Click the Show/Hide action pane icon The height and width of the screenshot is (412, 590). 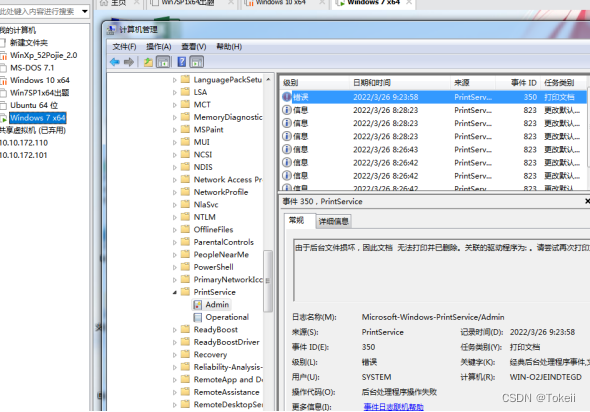[196, 62]
